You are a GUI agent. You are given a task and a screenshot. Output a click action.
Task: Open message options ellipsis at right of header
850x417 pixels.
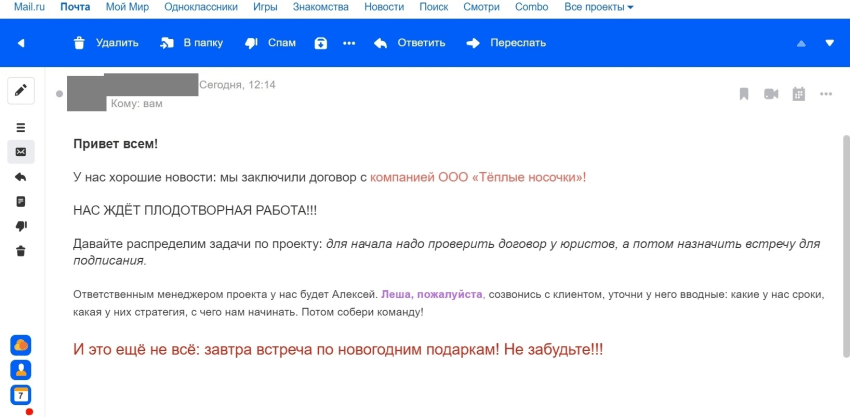pyautogui.click(x=826, y=94)
